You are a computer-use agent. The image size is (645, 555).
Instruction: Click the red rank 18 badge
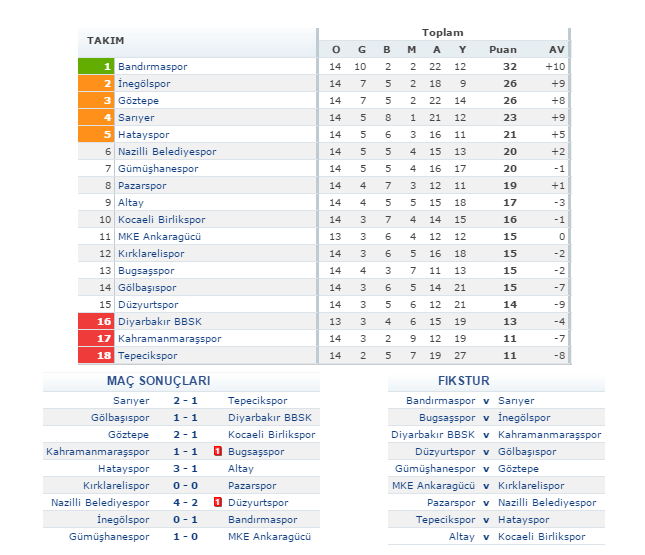coord(97,355)
